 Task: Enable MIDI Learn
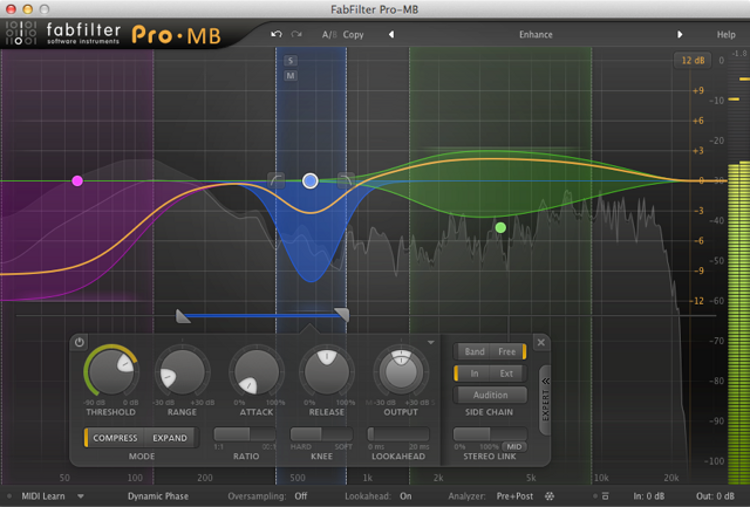(x=43, y=496)
